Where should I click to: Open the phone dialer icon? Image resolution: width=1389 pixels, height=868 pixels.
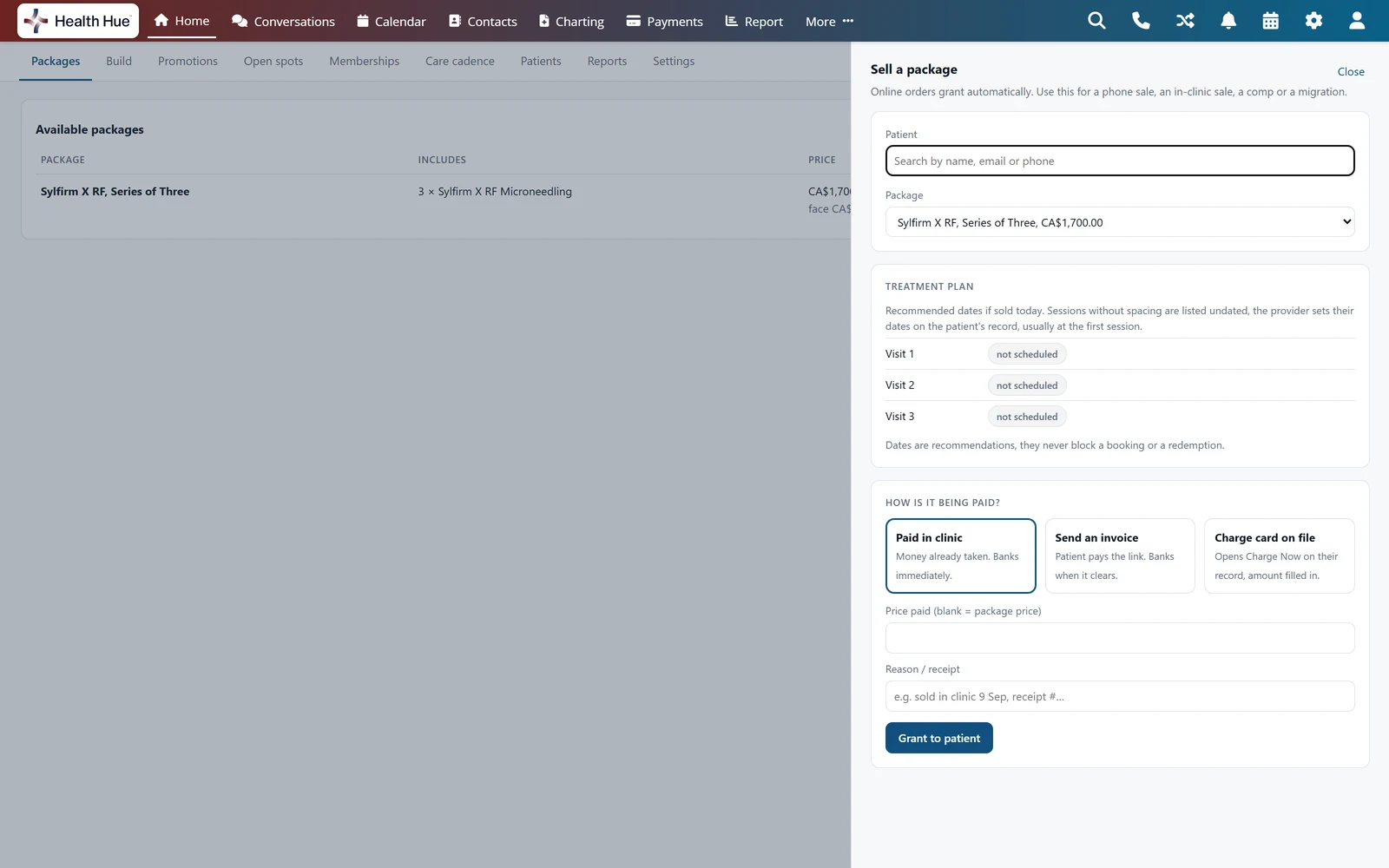[x=1141, y=21]
